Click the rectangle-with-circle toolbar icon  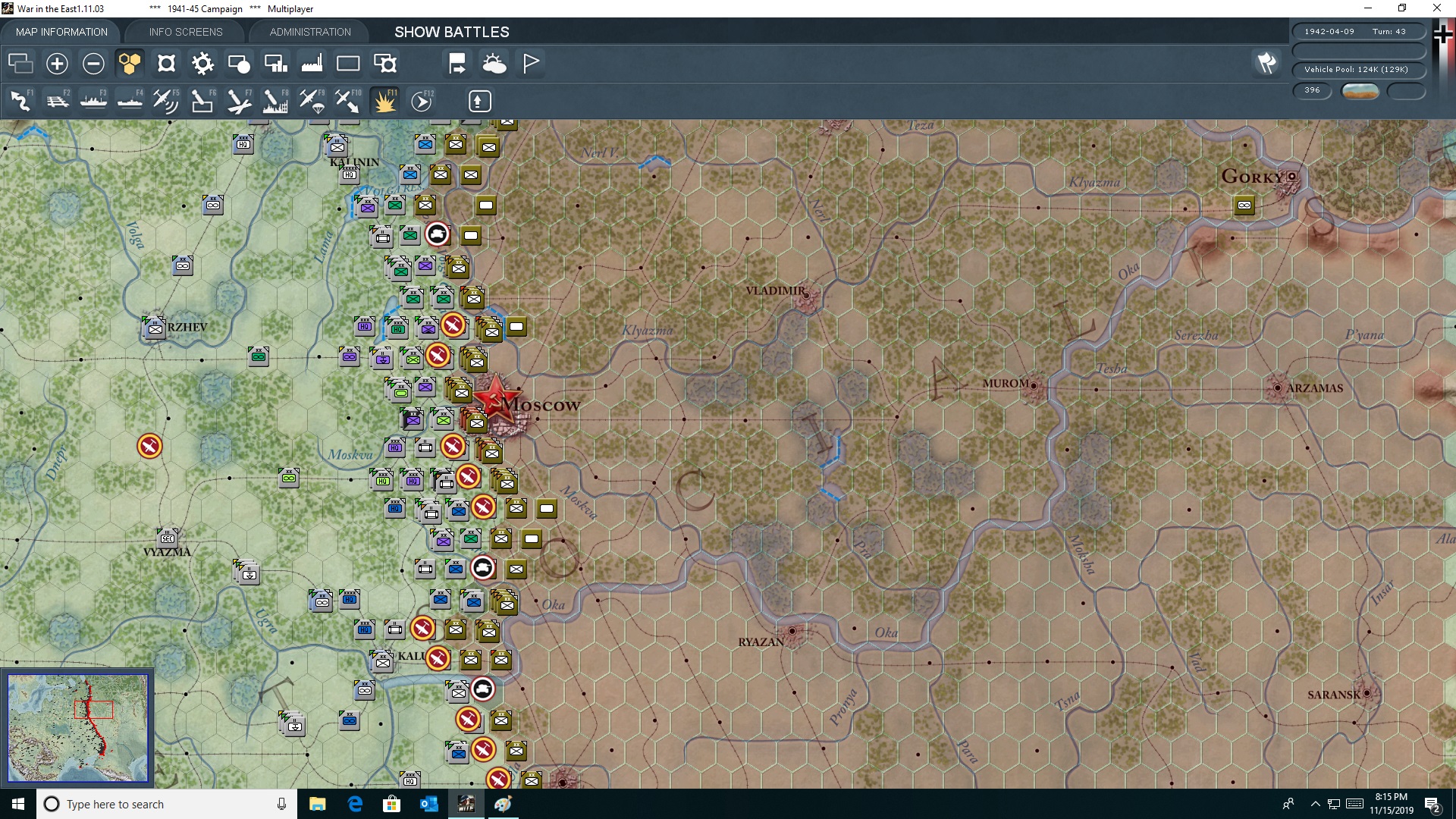(239, 64)
